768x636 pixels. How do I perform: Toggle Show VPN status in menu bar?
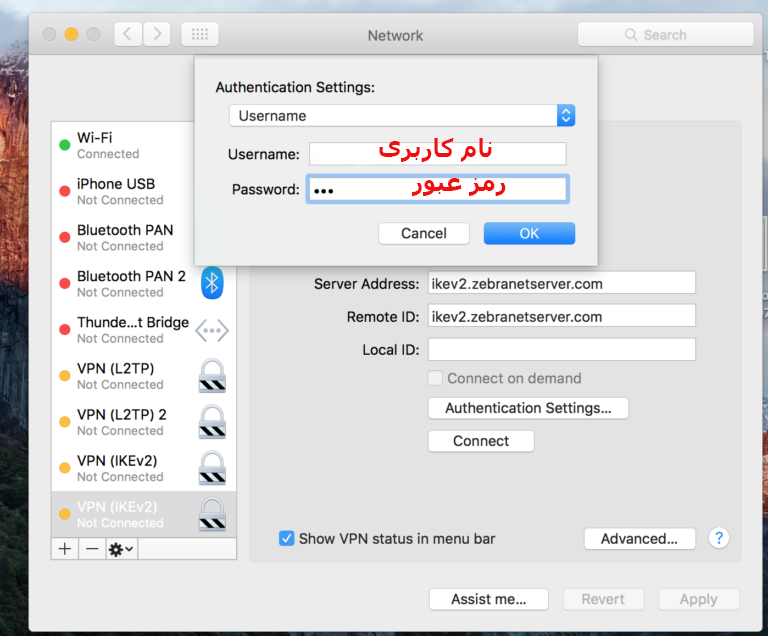[x=287, y=539]
